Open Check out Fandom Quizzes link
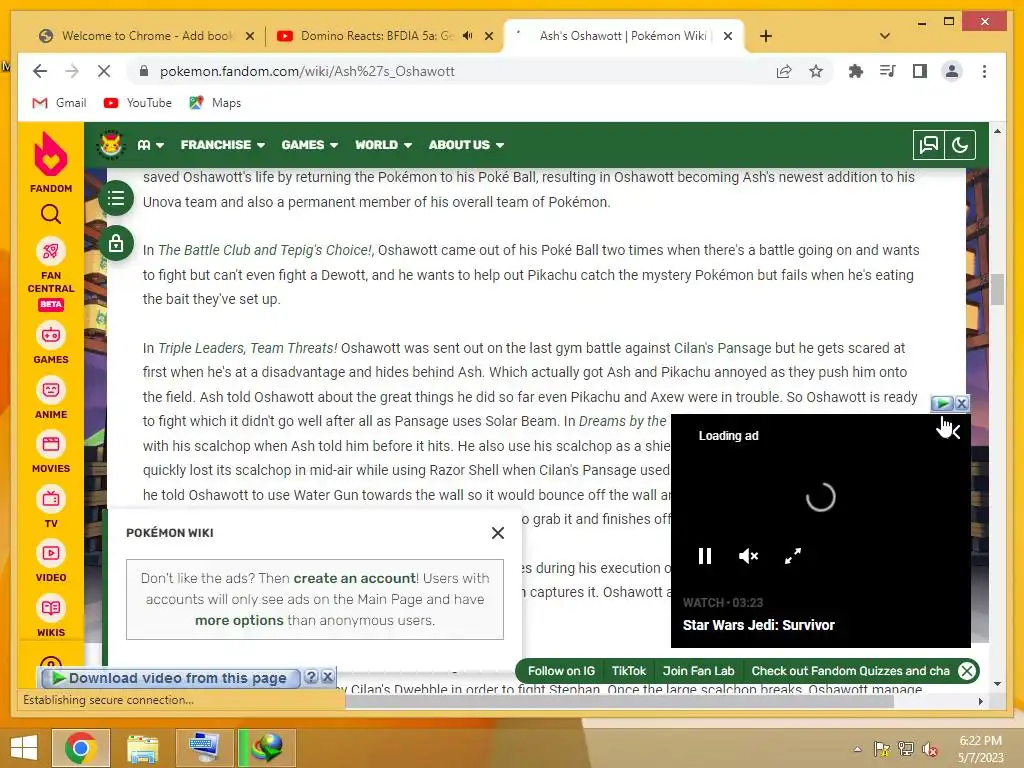This screenshot has width=1024, height=768. point(850,671)
